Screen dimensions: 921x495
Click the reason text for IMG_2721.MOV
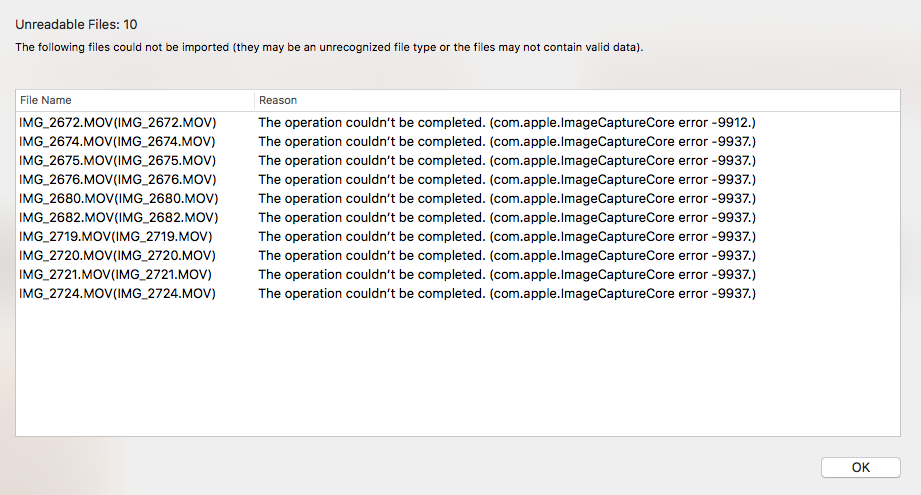507,274
